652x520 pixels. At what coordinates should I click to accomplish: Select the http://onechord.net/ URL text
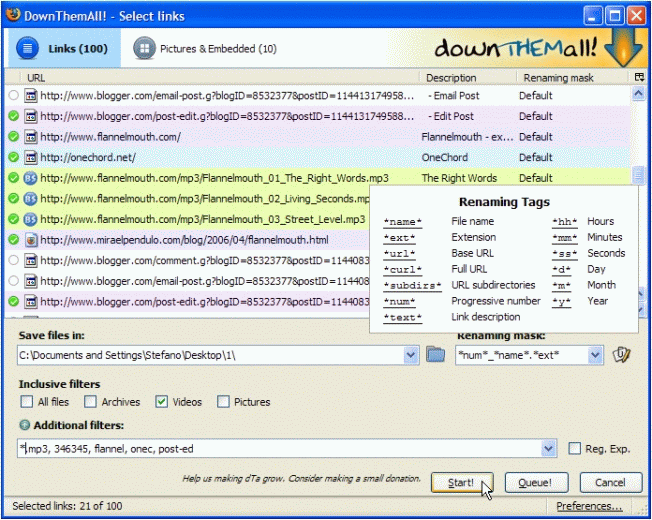[x=88, y=157]
